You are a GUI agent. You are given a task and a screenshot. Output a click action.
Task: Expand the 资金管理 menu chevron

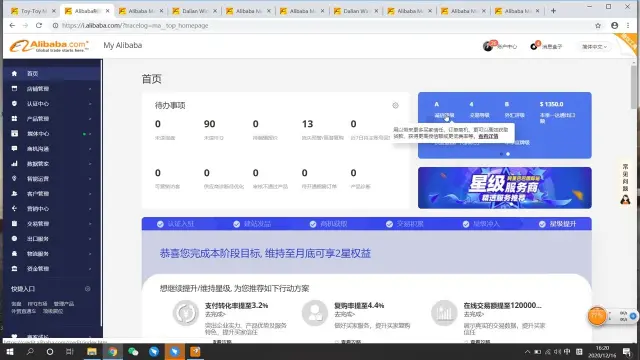point(90,269)
